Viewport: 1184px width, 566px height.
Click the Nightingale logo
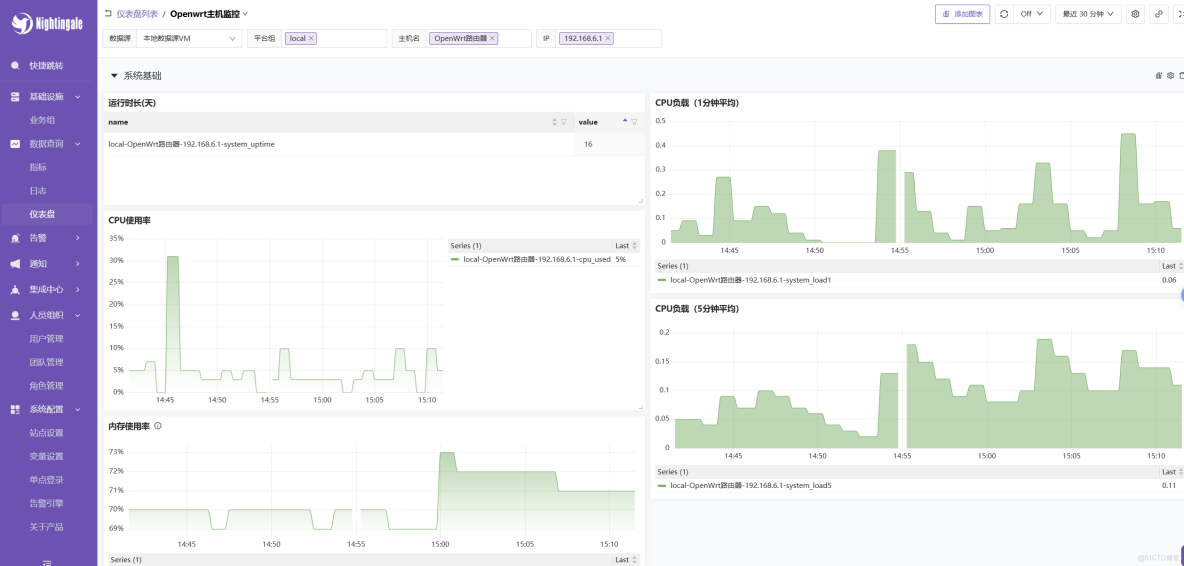point(48,22)
